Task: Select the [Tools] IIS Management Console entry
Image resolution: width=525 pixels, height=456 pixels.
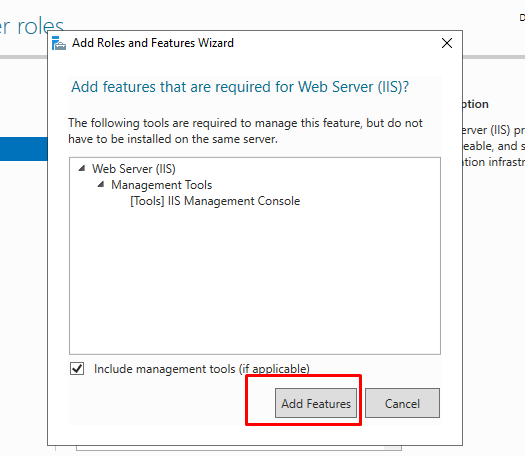Action: click(x=215, y=201)
